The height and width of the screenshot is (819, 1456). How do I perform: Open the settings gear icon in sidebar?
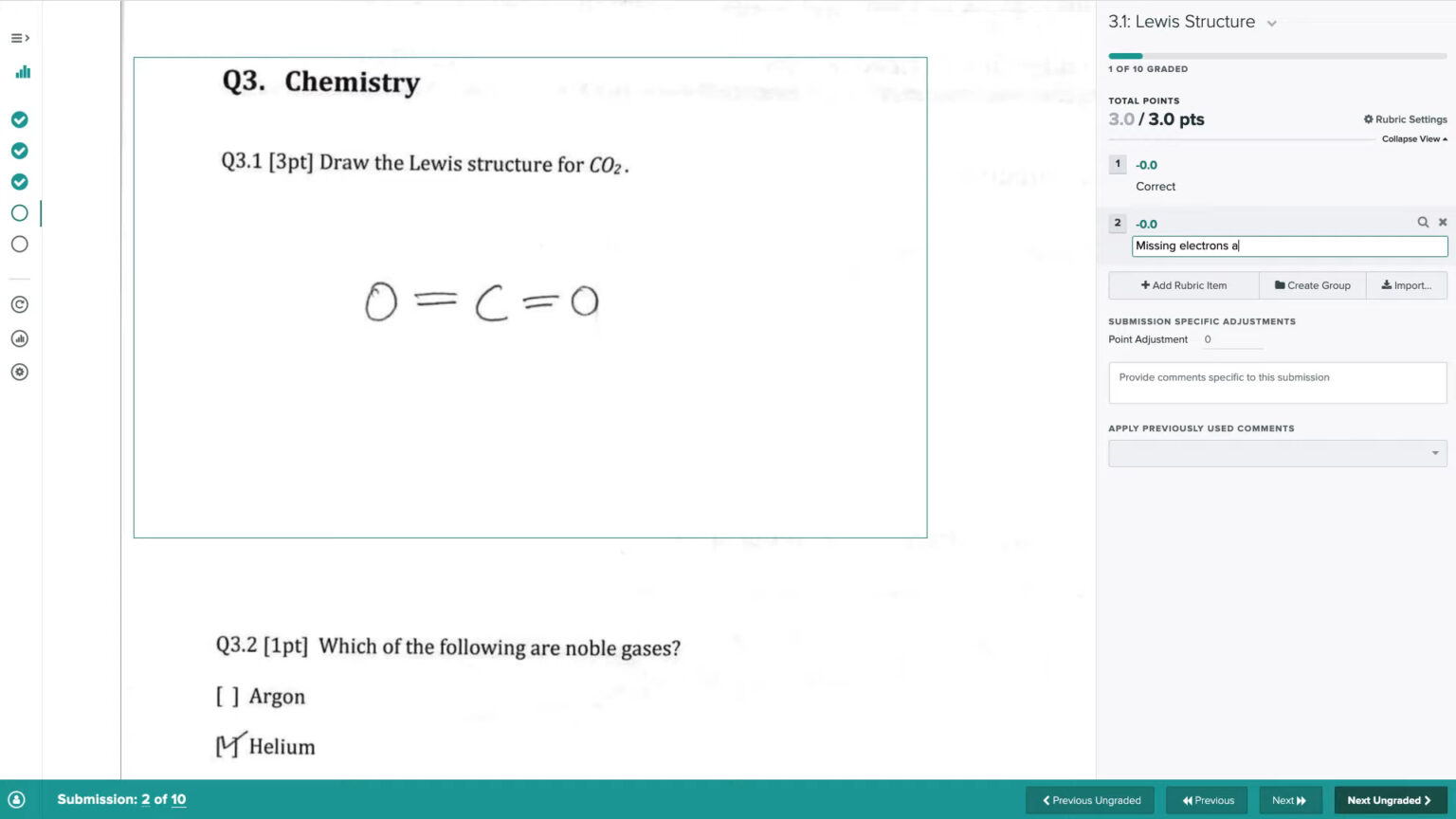point(19,372)
